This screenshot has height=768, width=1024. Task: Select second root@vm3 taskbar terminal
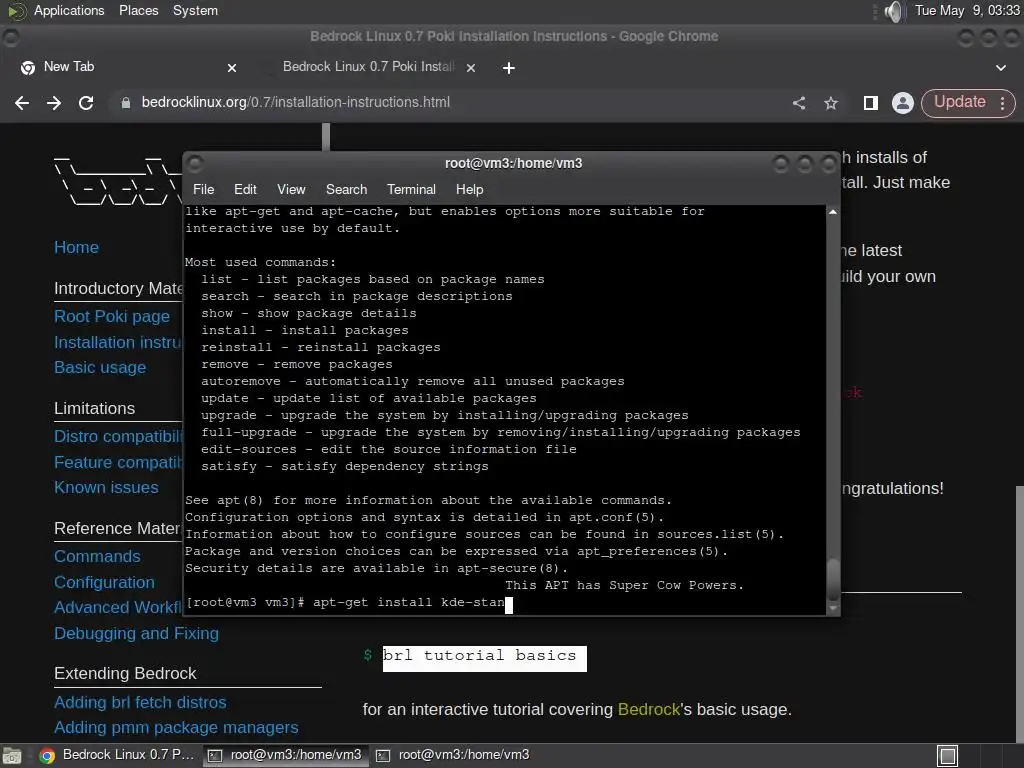coord(453,755)
